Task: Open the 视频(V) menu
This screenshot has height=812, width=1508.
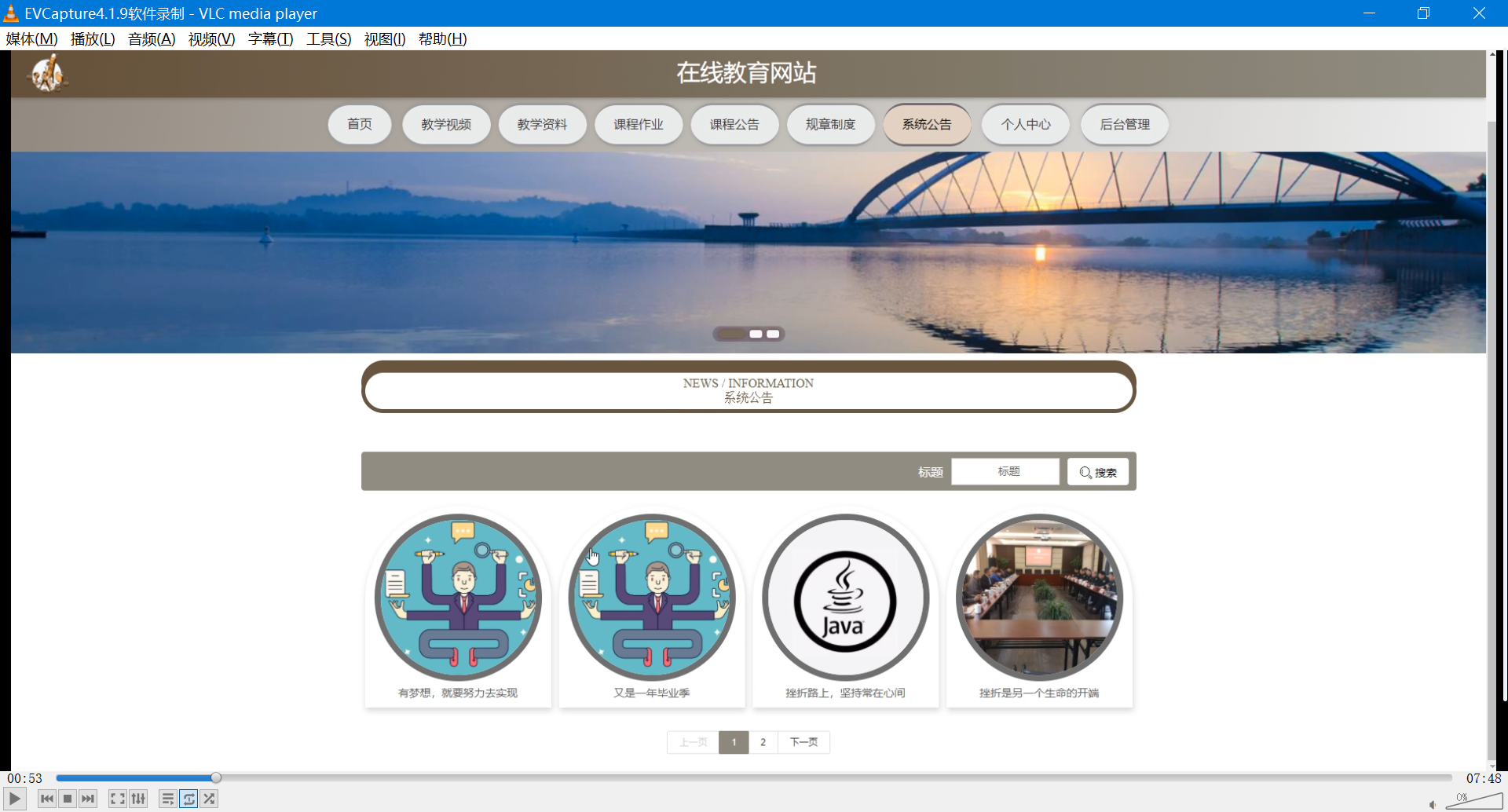Action: pyautogui.click(x=212, y=38)
